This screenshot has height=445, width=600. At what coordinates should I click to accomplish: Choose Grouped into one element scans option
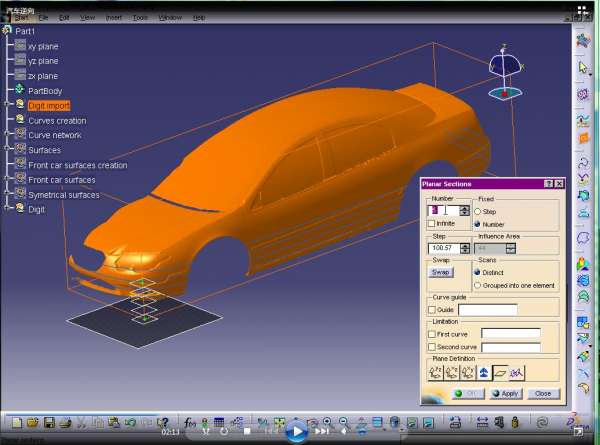(478, 285)
